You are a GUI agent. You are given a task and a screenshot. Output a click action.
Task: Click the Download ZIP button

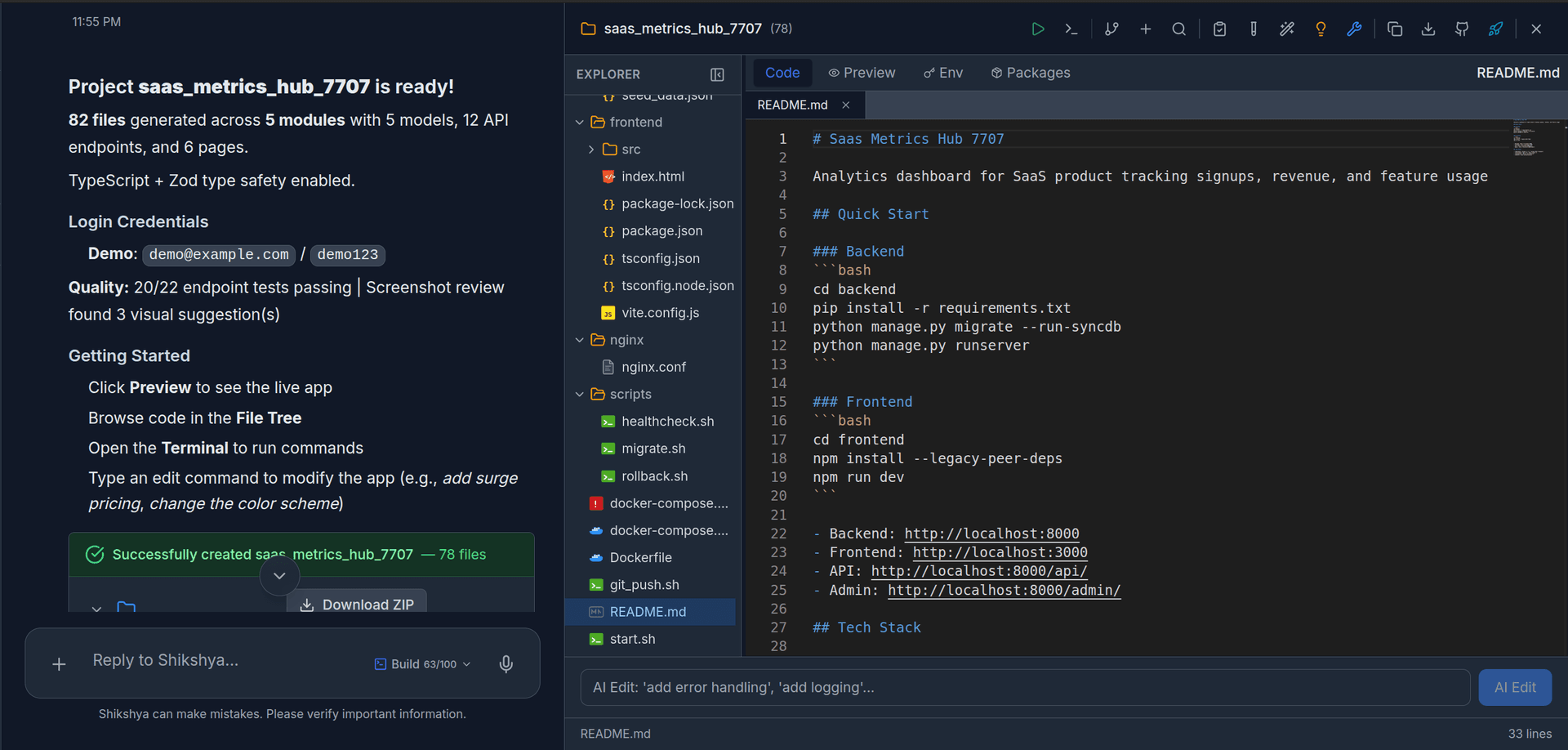click(357, 603)
